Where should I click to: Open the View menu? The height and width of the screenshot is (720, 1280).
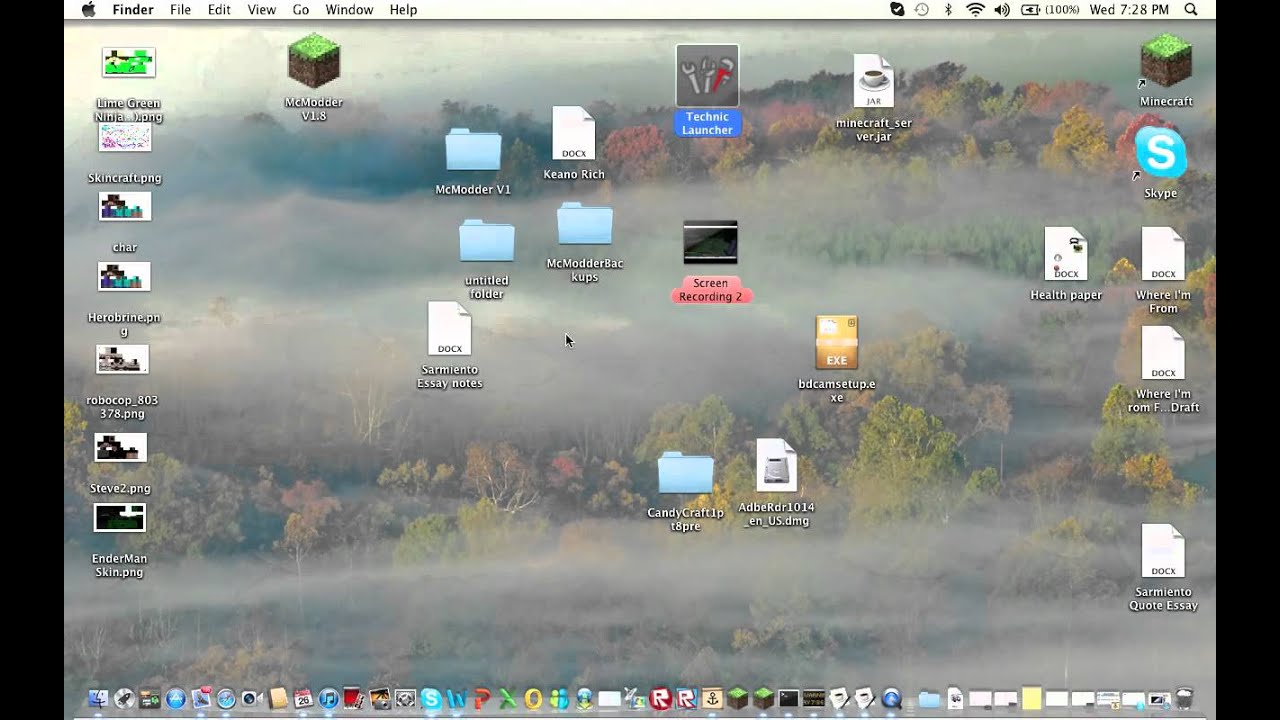tap(261, 10)
